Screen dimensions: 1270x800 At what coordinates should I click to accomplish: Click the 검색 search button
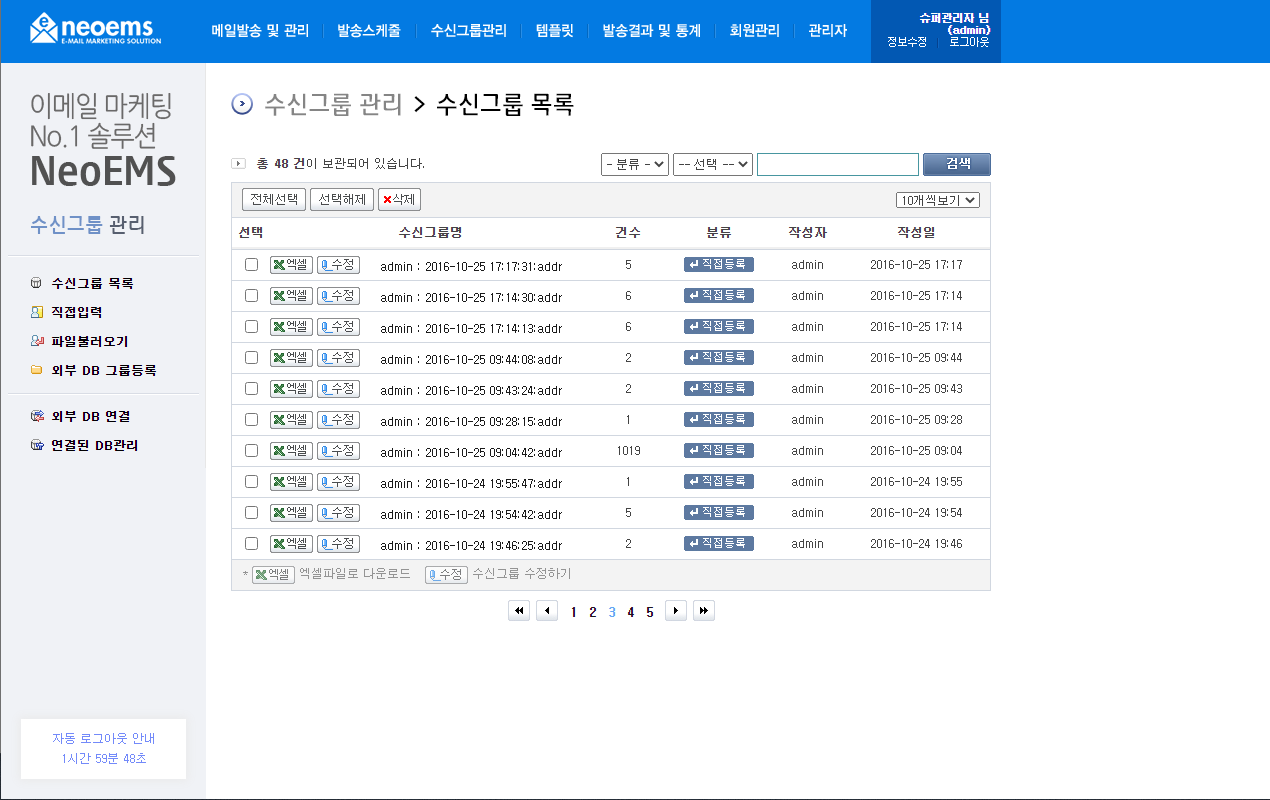pos(957,164)
